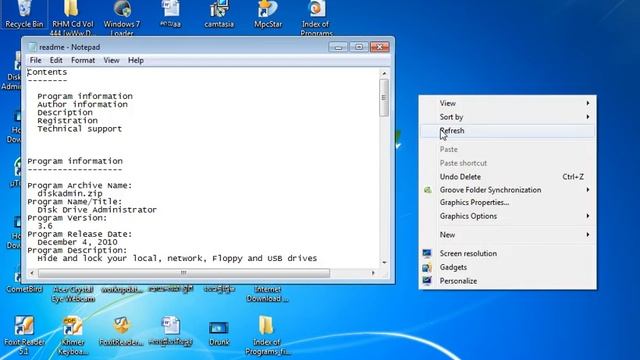Expand the Groove Folder Synchronization submenu
The image size is (640, 360).
(507, 190)
